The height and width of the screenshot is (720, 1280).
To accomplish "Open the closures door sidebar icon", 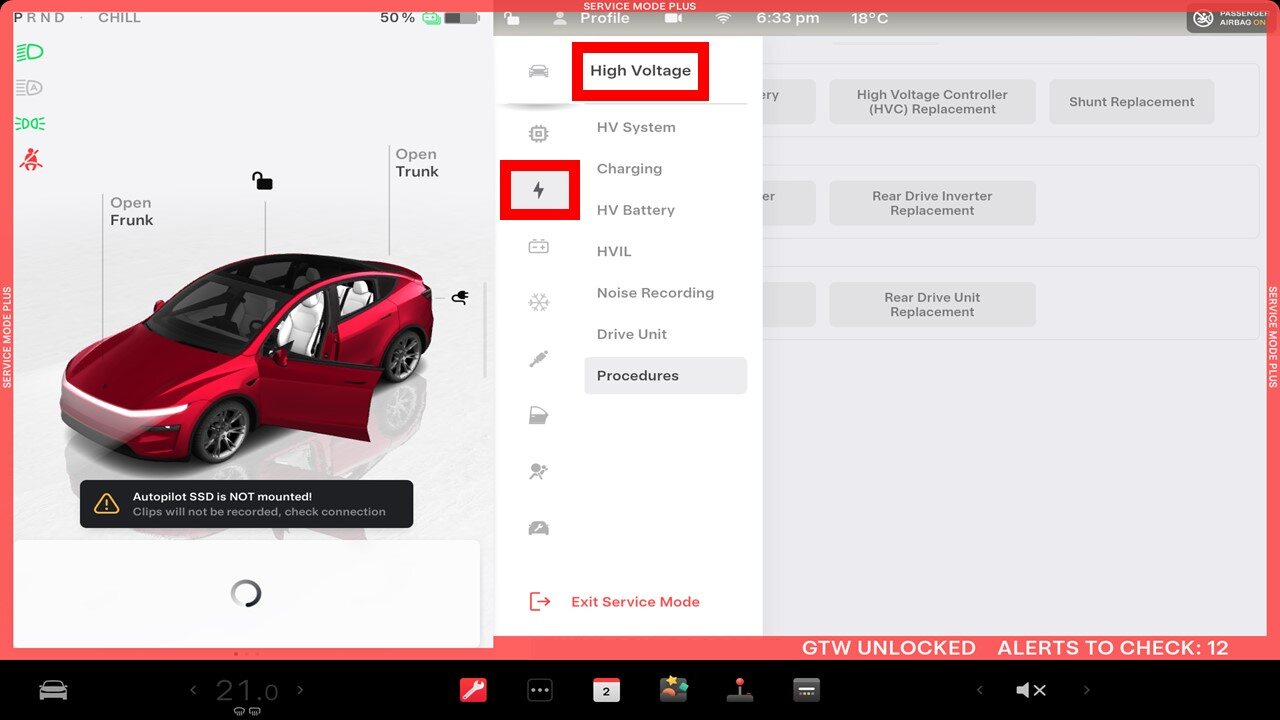I will (539, 416).
